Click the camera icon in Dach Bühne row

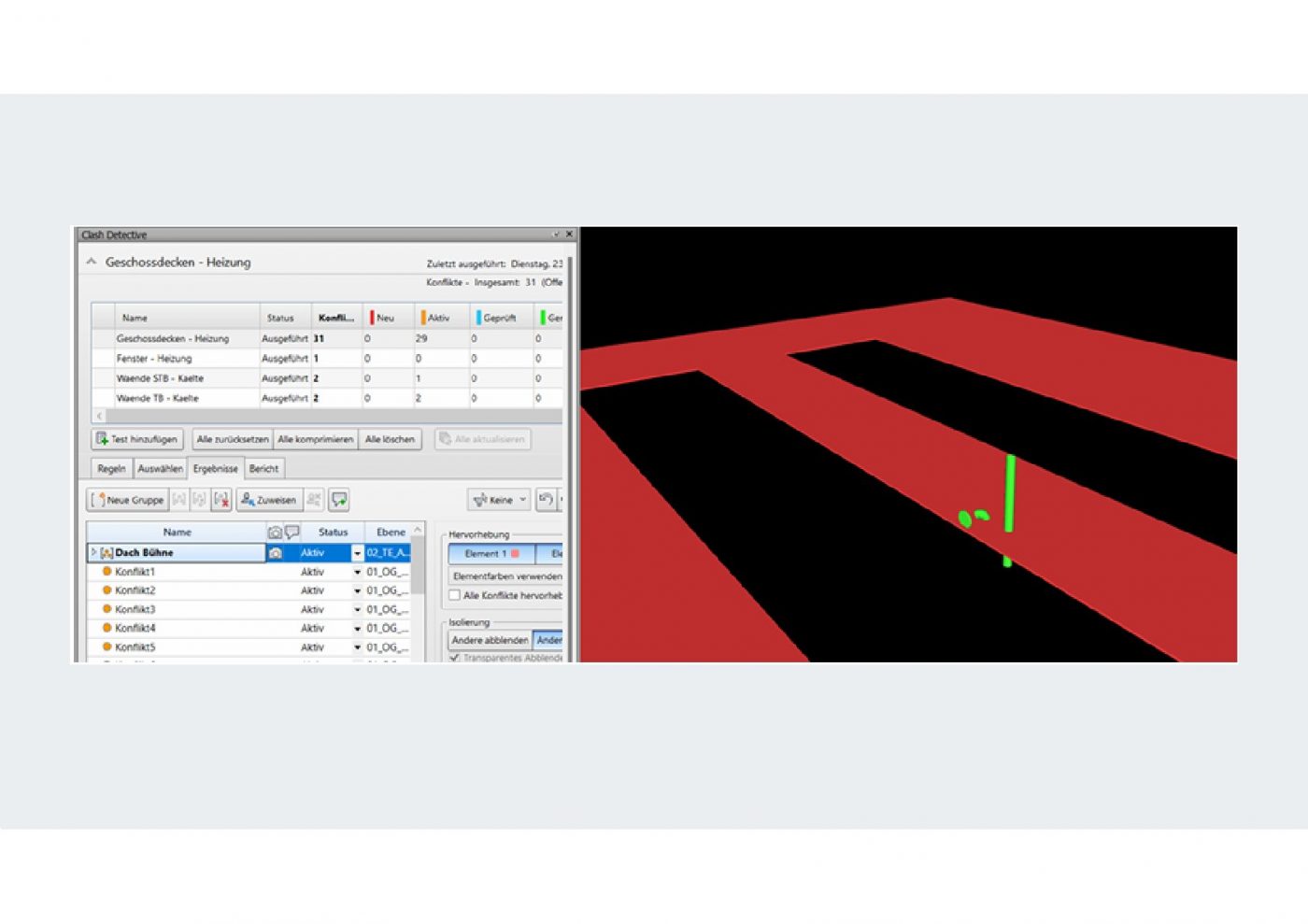(276, 553)
